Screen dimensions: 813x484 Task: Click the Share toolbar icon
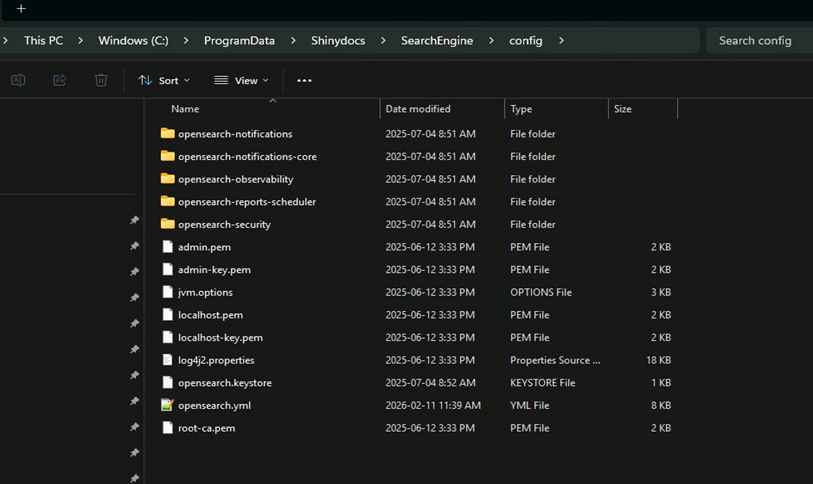60,80
